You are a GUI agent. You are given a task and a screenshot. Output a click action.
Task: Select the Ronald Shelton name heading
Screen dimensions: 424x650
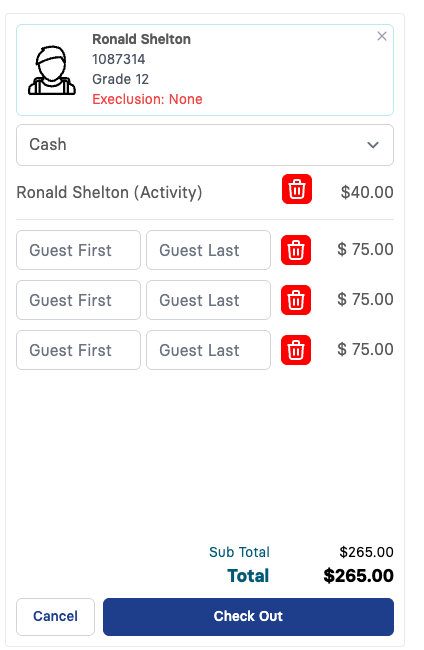pos(141,39)
